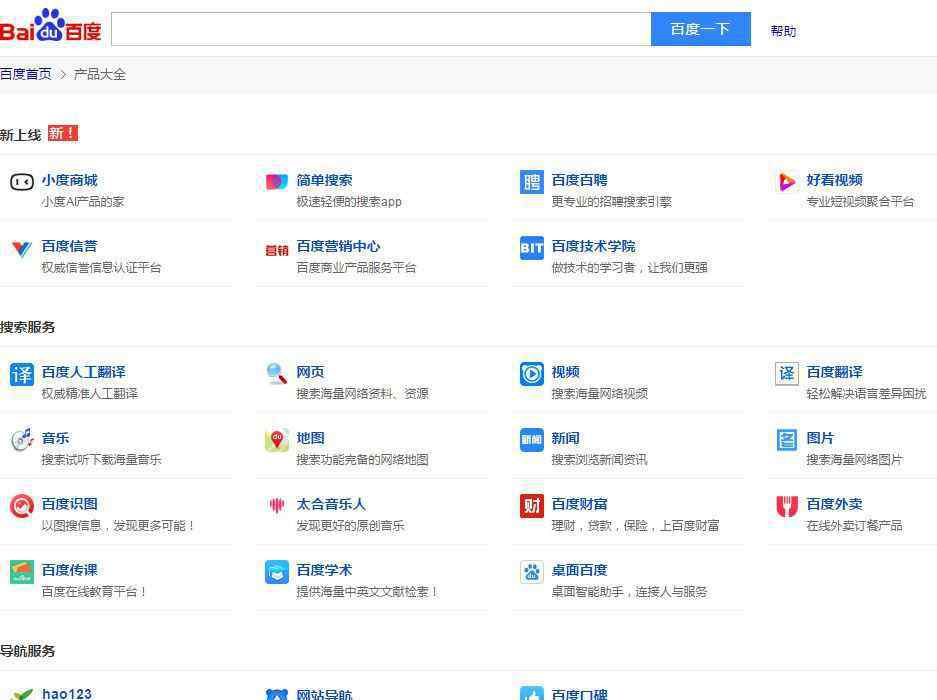This screenshot has height=700, width=937.
Task: Open the 百度传课 link
Action: pos(69,570)
